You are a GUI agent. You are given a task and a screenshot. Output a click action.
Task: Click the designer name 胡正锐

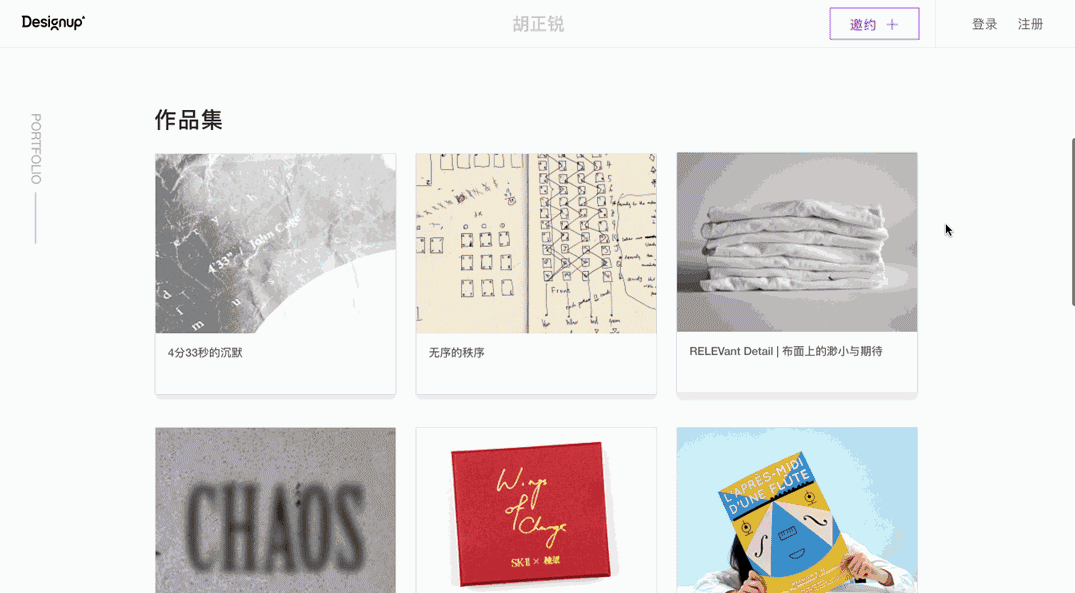pyautogui.click(x=538, y=25)
